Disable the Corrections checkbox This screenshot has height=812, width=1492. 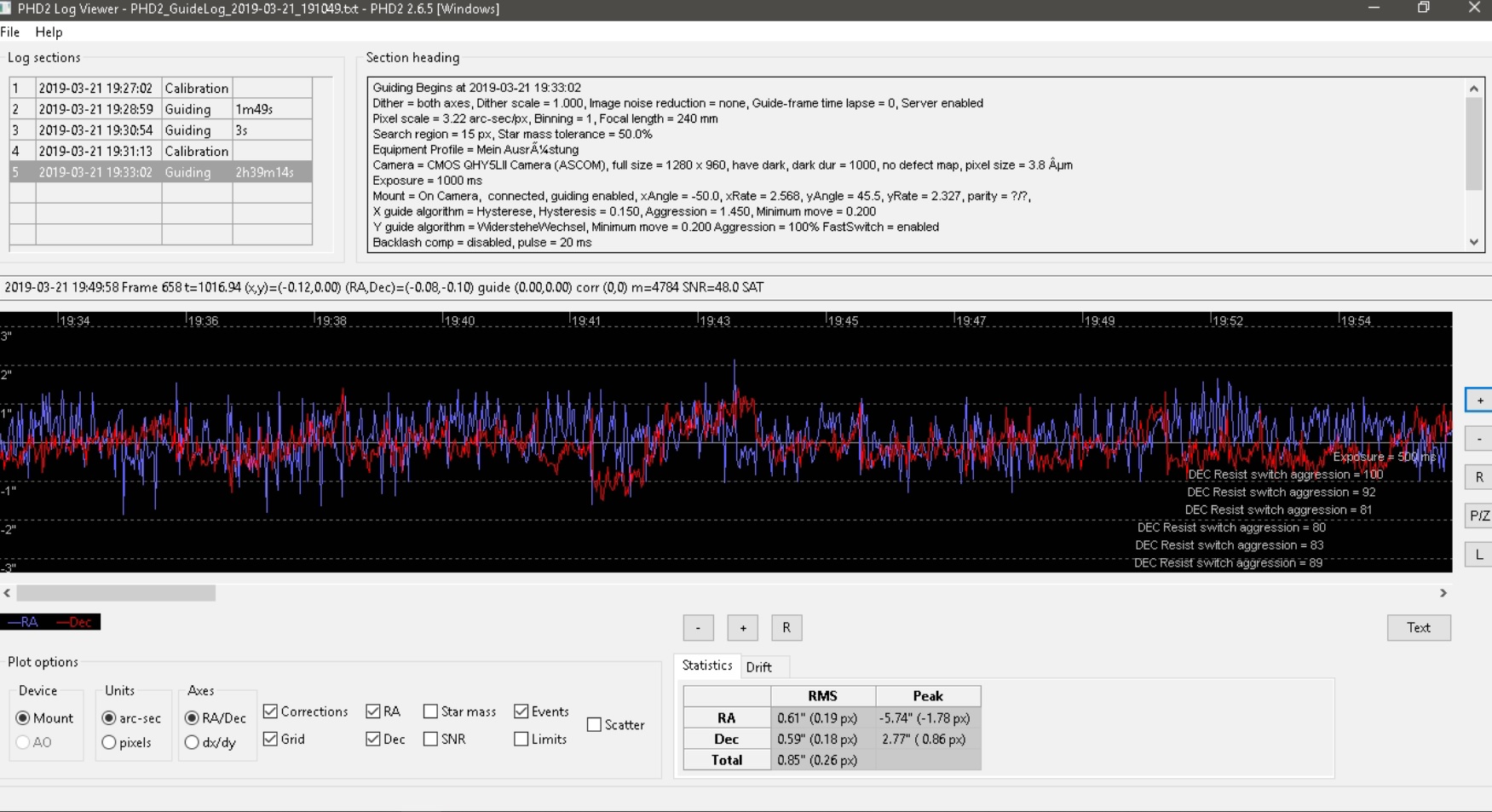[270, 711]
